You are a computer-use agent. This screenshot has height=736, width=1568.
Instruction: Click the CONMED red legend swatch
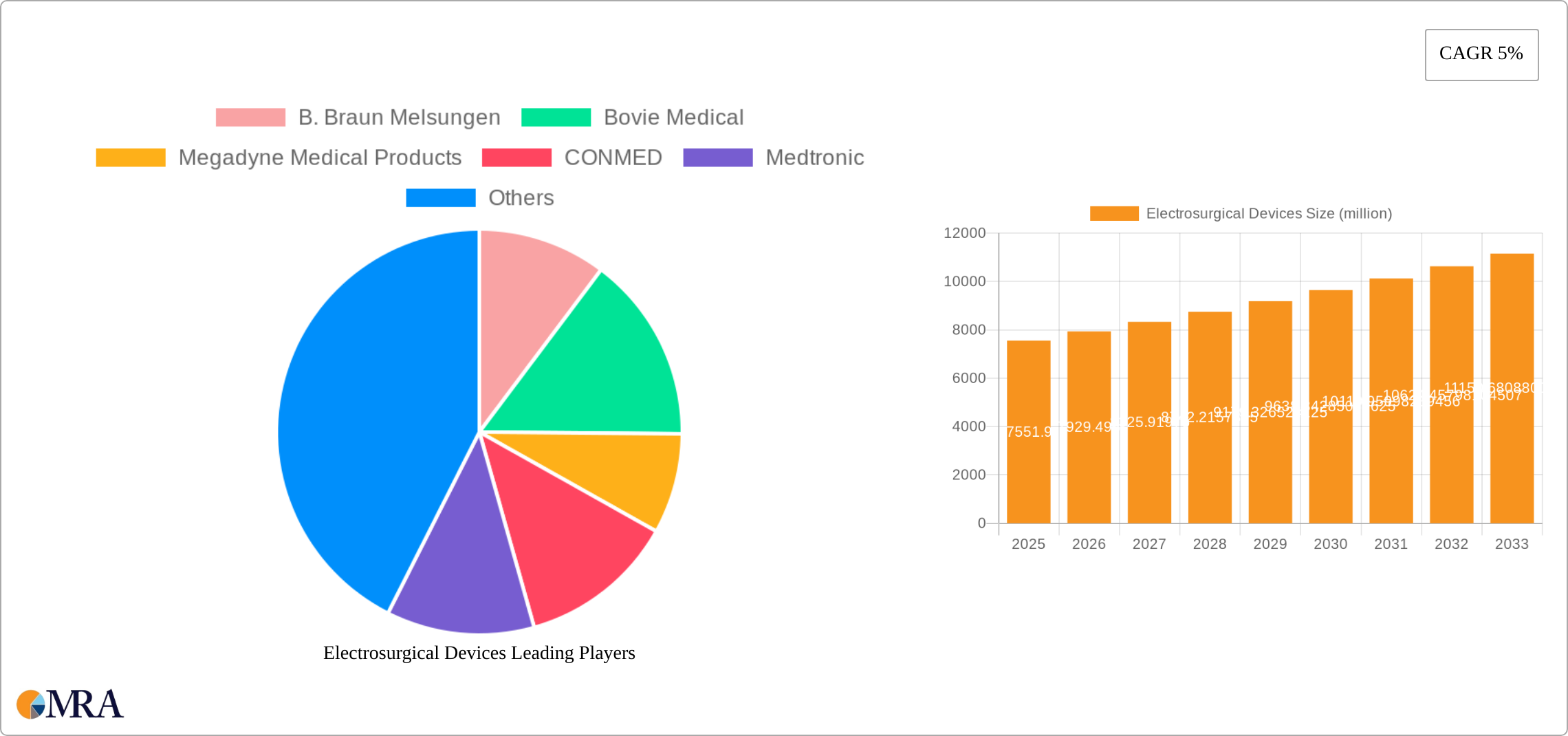[516, 158]
